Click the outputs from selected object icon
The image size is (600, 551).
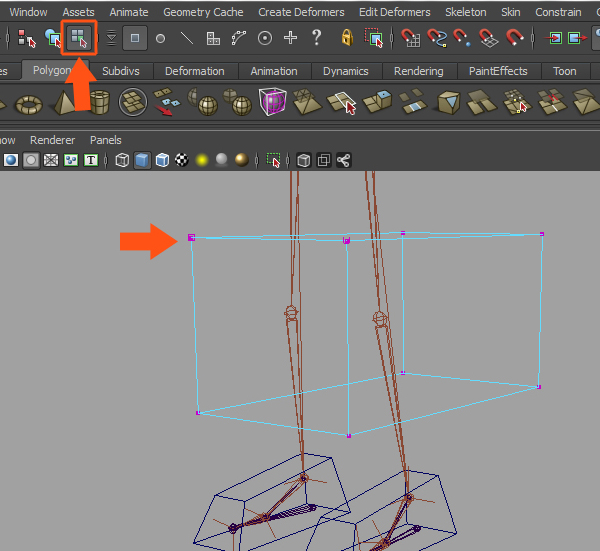tap(577, 38)
